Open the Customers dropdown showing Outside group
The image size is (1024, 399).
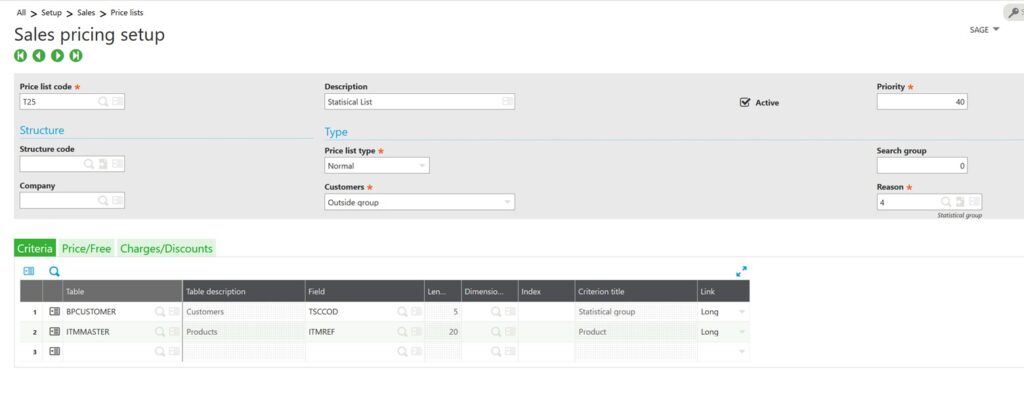(507, 202)
